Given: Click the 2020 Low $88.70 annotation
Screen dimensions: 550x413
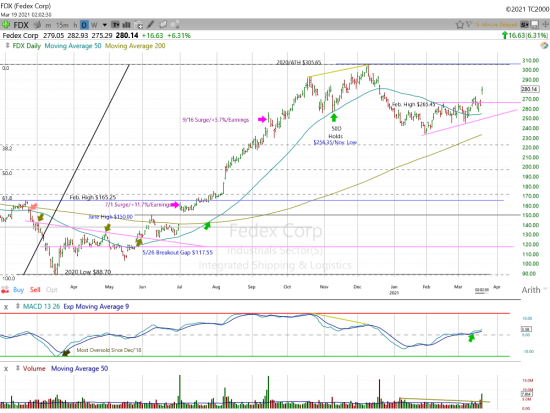Looking at the screenshot, I should click(x=88, y=272).
